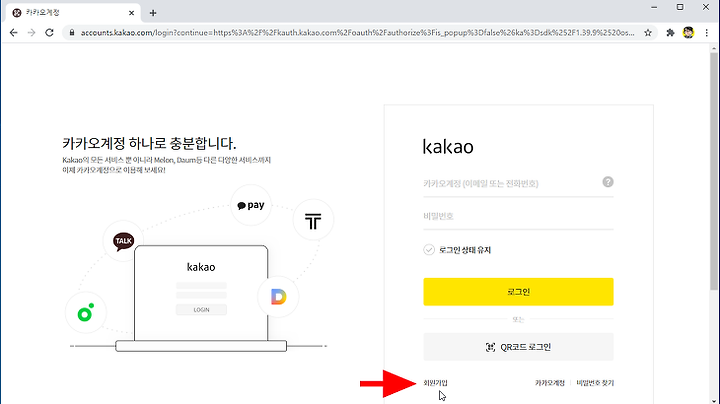The height and width of the screenshot is (404, 720).
Task: Maximize the Chrome window
Action: coord(680,7)
